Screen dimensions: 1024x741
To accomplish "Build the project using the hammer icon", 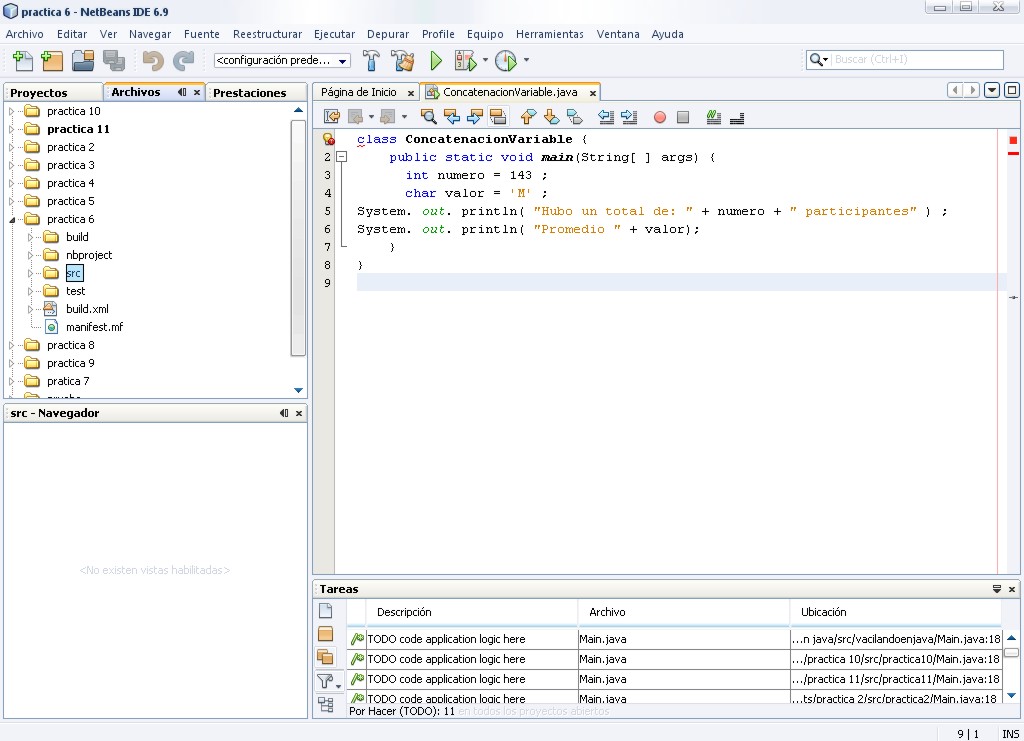I will click(x=371, y=60).
